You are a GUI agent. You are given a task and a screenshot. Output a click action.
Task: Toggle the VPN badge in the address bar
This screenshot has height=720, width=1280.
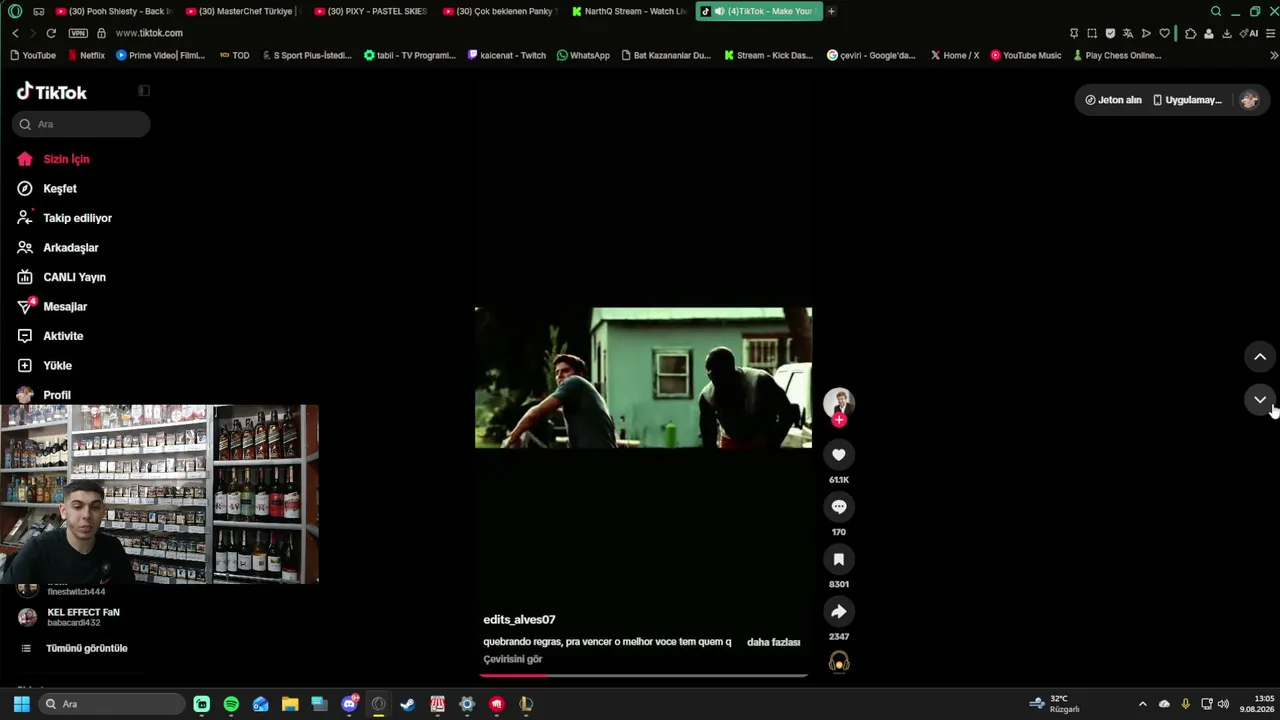78,33
